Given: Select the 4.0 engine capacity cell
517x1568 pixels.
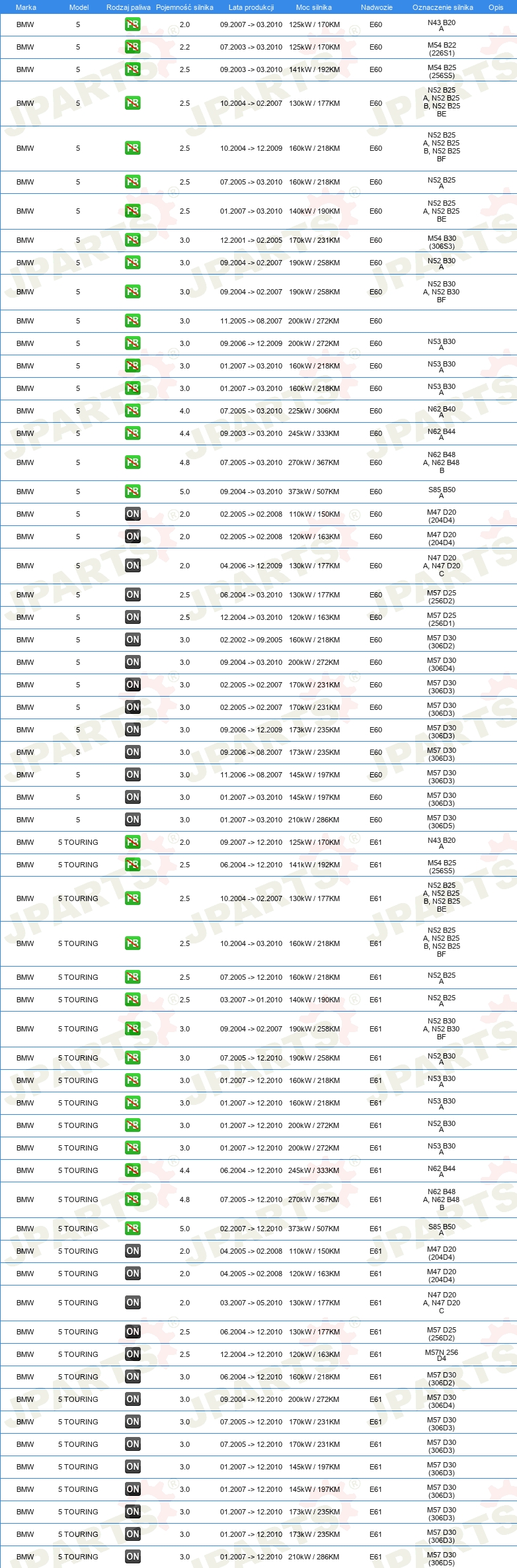Looking at the screenshot, I should 184,411.
